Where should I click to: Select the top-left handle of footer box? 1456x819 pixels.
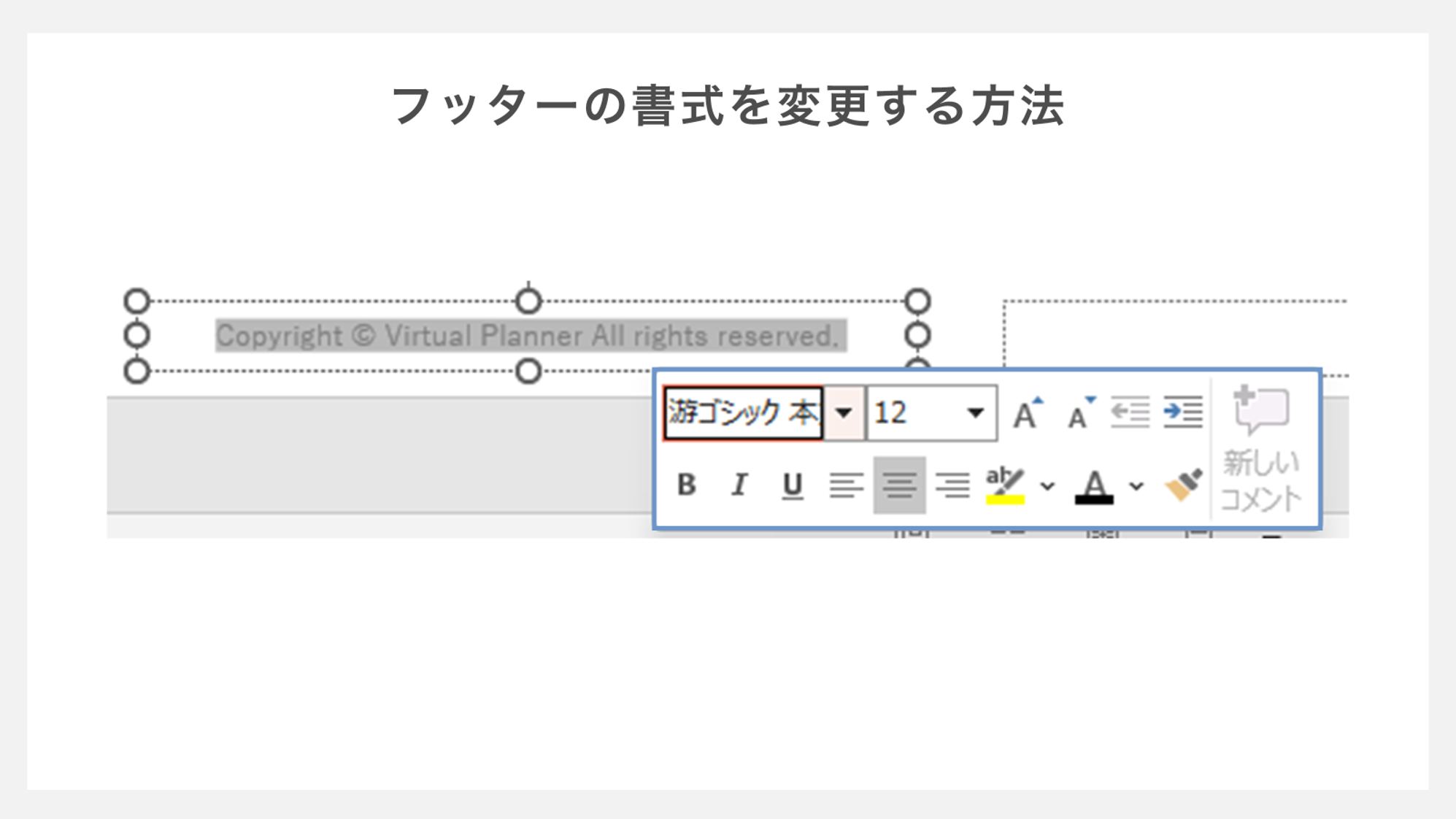coord(136,301)
